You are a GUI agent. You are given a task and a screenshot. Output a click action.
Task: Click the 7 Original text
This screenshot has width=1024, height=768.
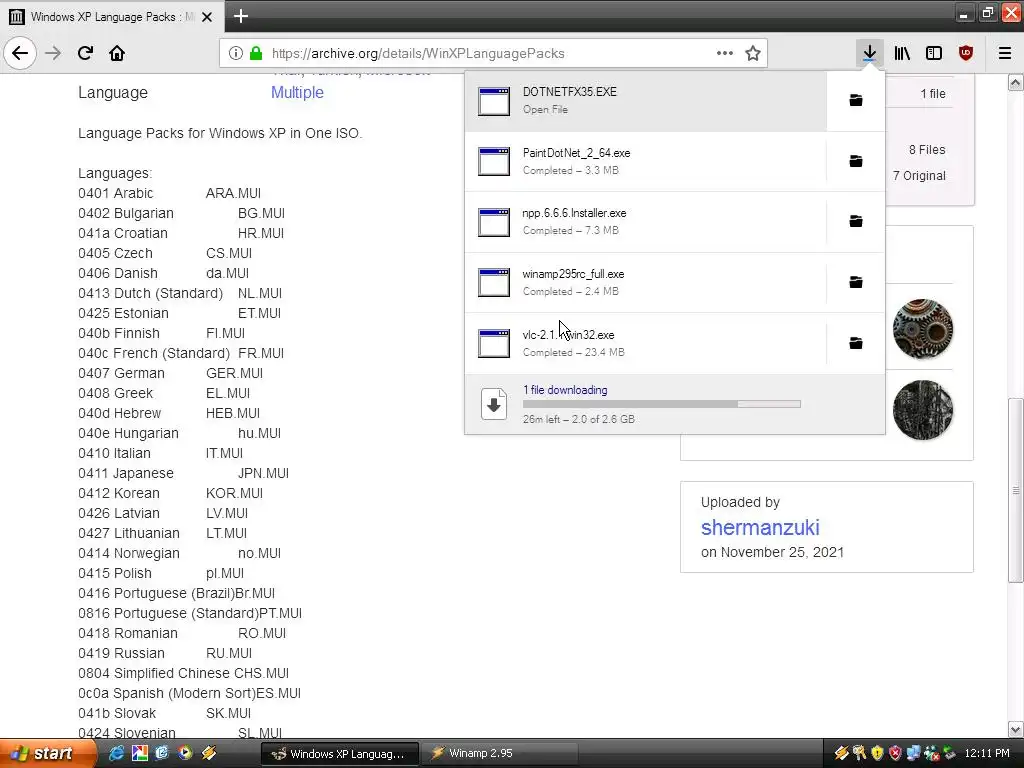click(x=919, y=176)
